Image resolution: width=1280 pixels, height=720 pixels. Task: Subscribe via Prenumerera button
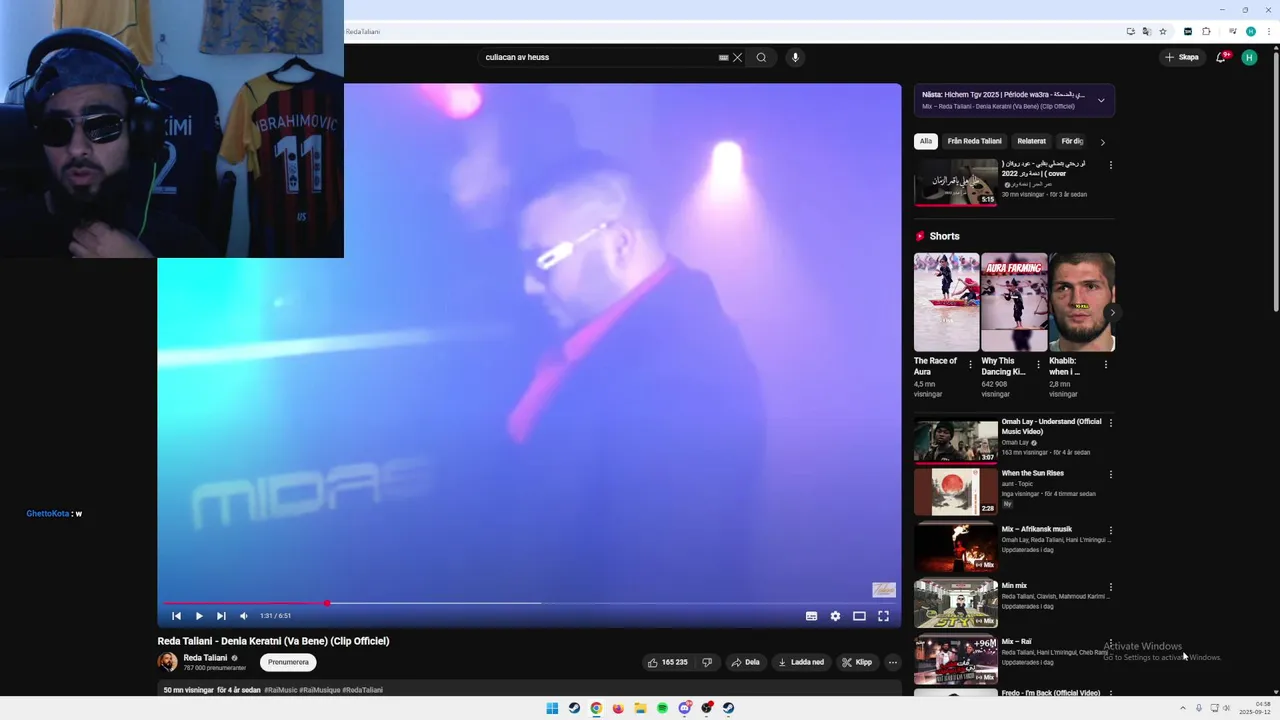(x=288, y=662)
